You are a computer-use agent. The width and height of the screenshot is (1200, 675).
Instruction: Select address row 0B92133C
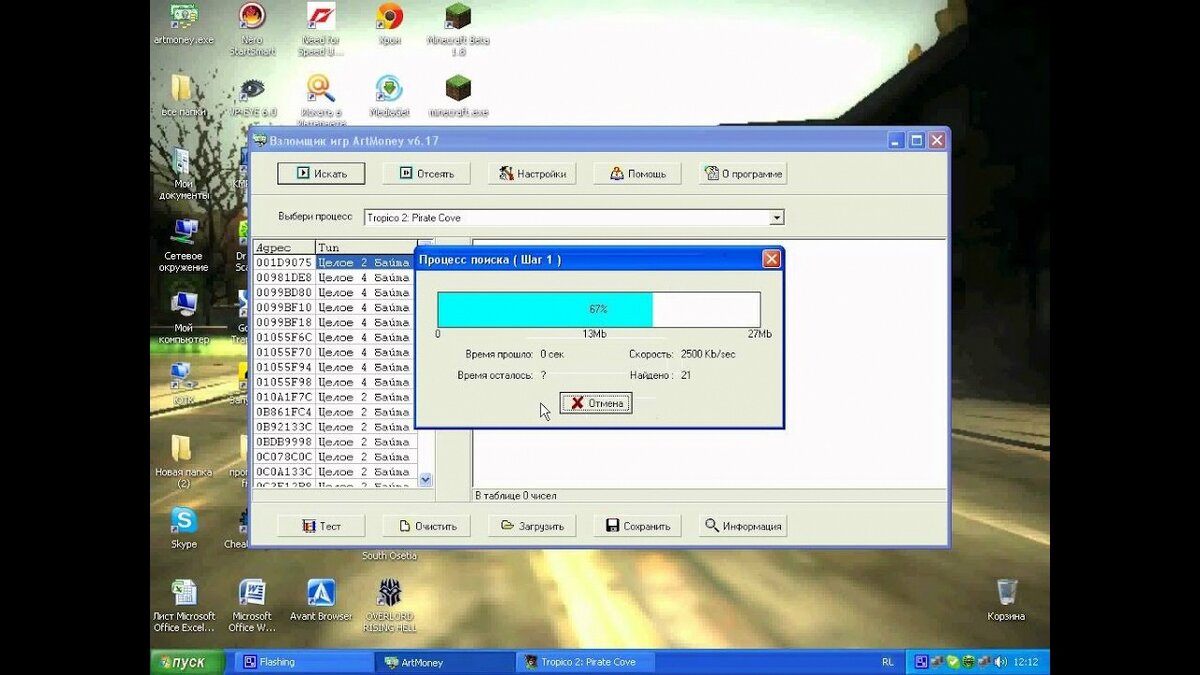[x=334, y=427]
